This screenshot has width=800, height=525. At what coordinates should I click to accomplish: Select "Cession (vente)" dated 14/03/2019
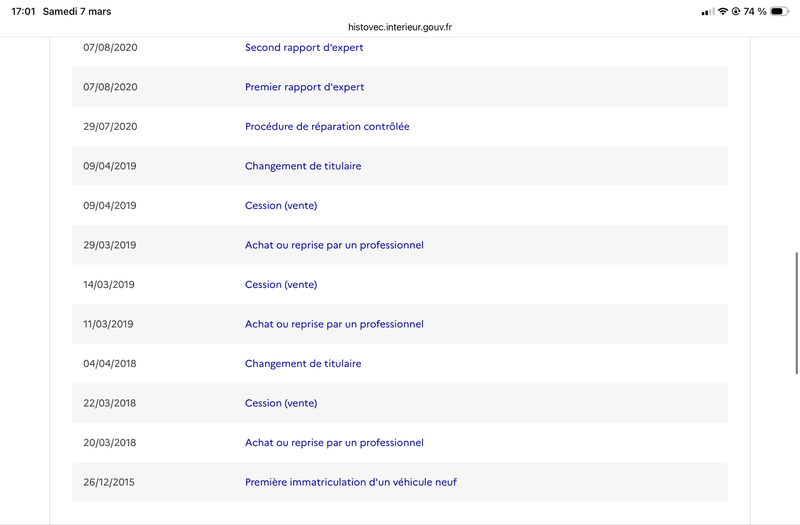(x=281, y=285)
